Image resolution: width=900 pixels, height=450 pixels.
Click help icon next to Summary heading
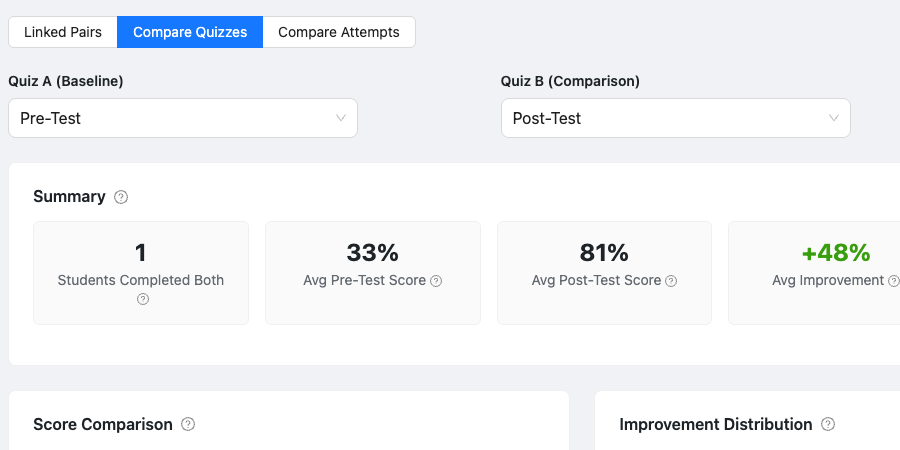tap(121, 197)
